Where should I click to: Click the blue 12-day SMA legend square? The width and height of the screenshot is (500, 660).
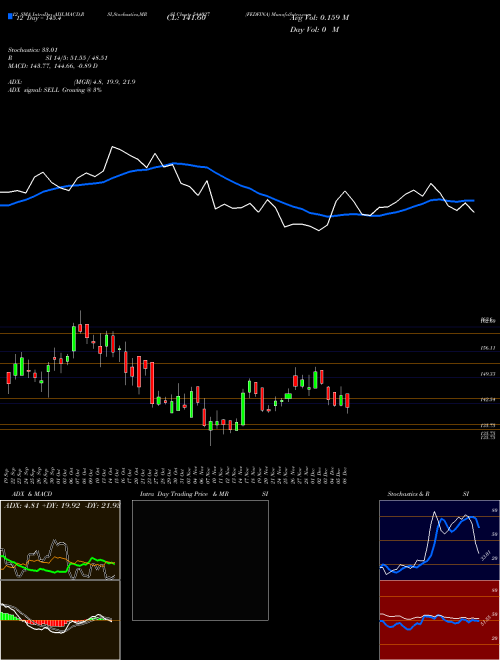pos(10,16)
